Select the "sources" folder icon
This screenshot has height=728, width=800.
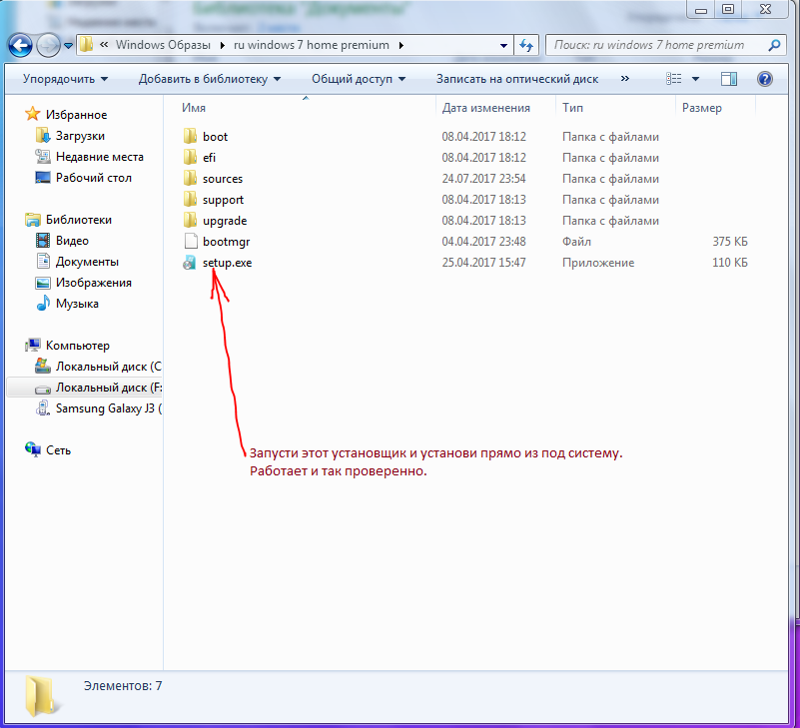(190, 178)
